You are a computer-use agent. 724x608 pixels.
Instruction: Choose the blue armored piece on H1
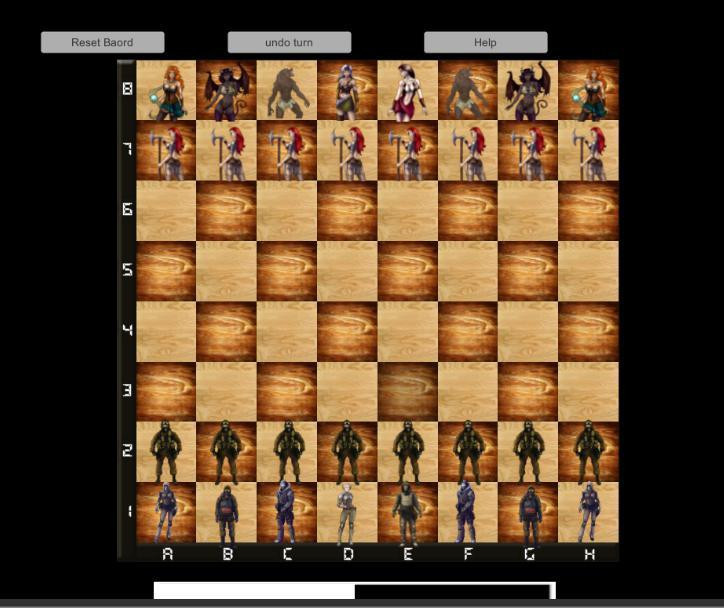click(588, 512)
